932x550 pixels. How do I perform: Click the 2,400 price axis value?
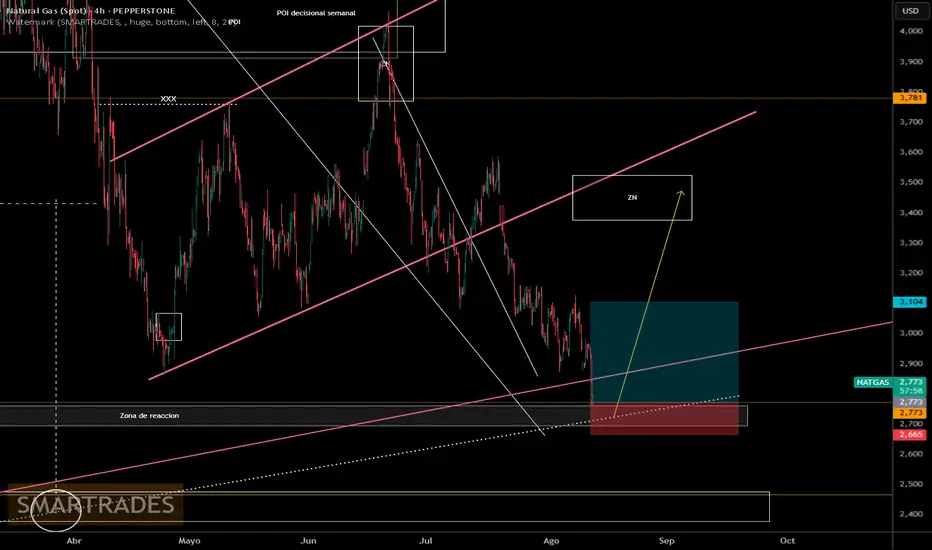point(911,514)
